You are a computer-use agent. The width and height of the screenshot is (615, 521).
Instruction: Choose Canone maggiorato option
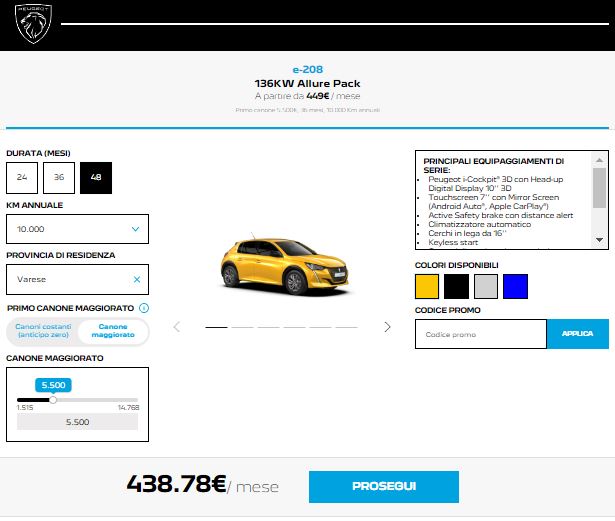tap(112, 332)
